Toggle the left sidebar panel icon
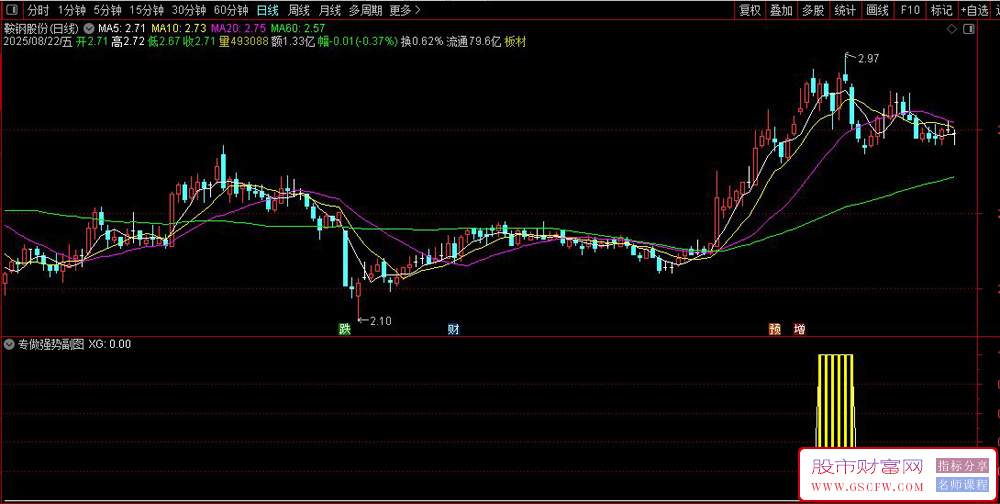The image size is (1000, 504). coord(12,10)
